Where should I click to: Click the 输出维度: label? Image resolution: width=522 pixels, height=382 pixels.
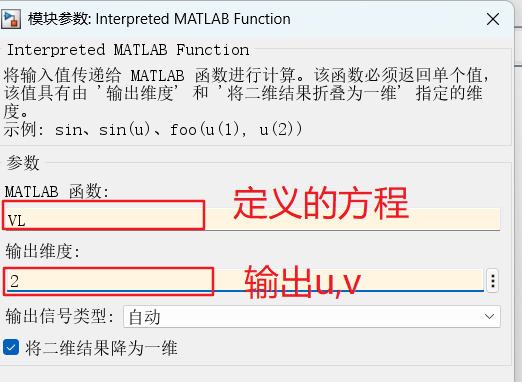[x=43, y=251]
